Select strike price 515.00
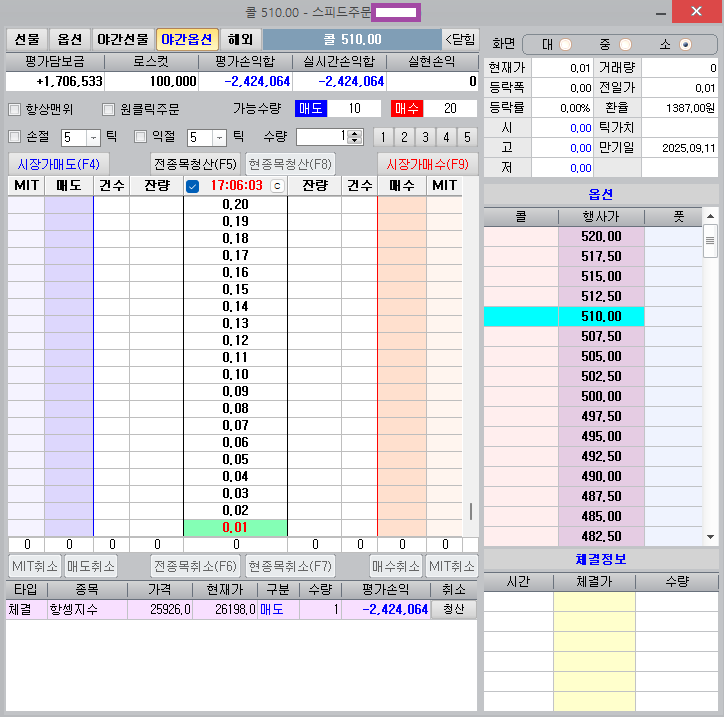724x717 pixels. 601,276
